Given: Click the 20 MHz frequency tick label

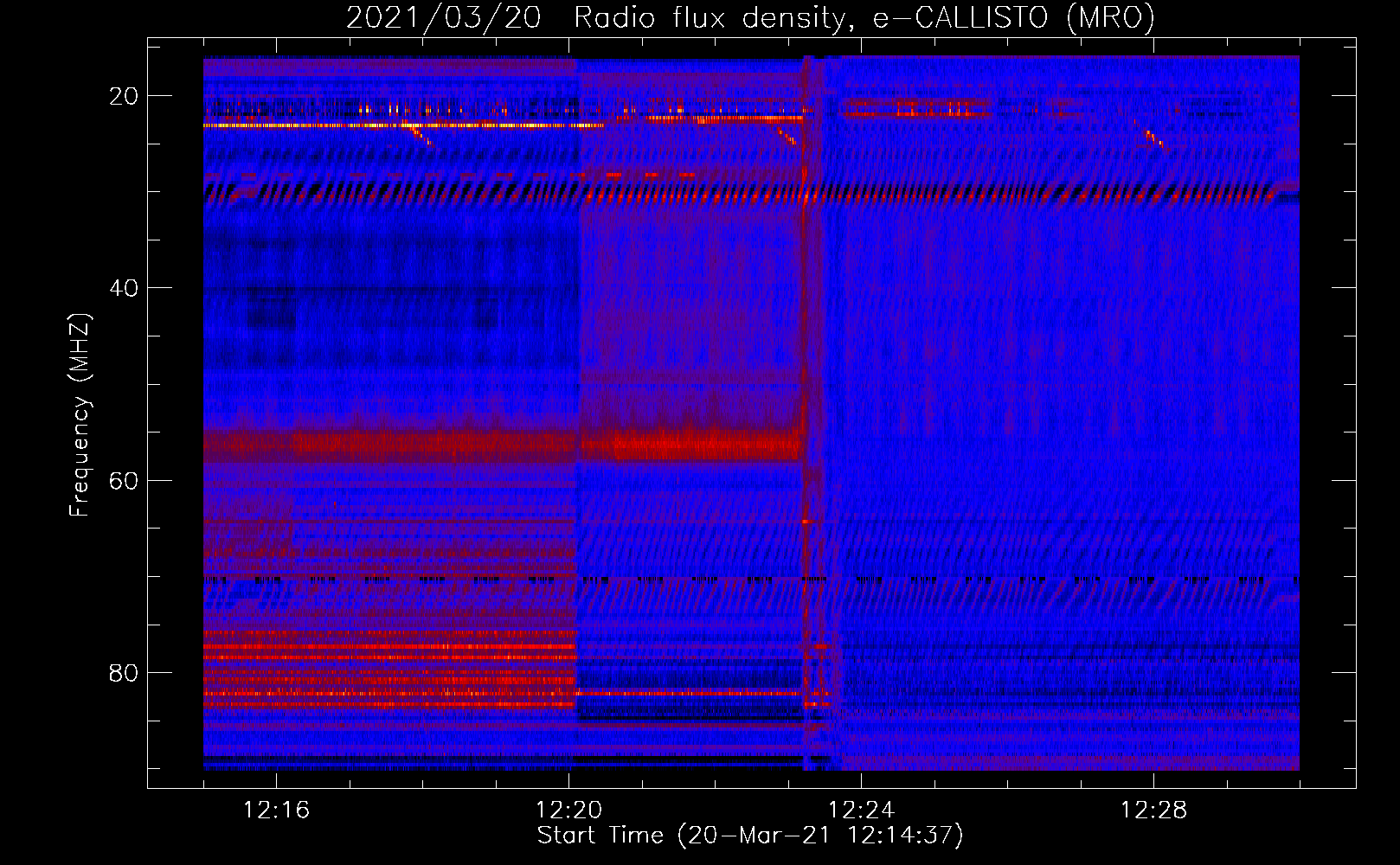Looking at the screenshot, I should [124, 96].
